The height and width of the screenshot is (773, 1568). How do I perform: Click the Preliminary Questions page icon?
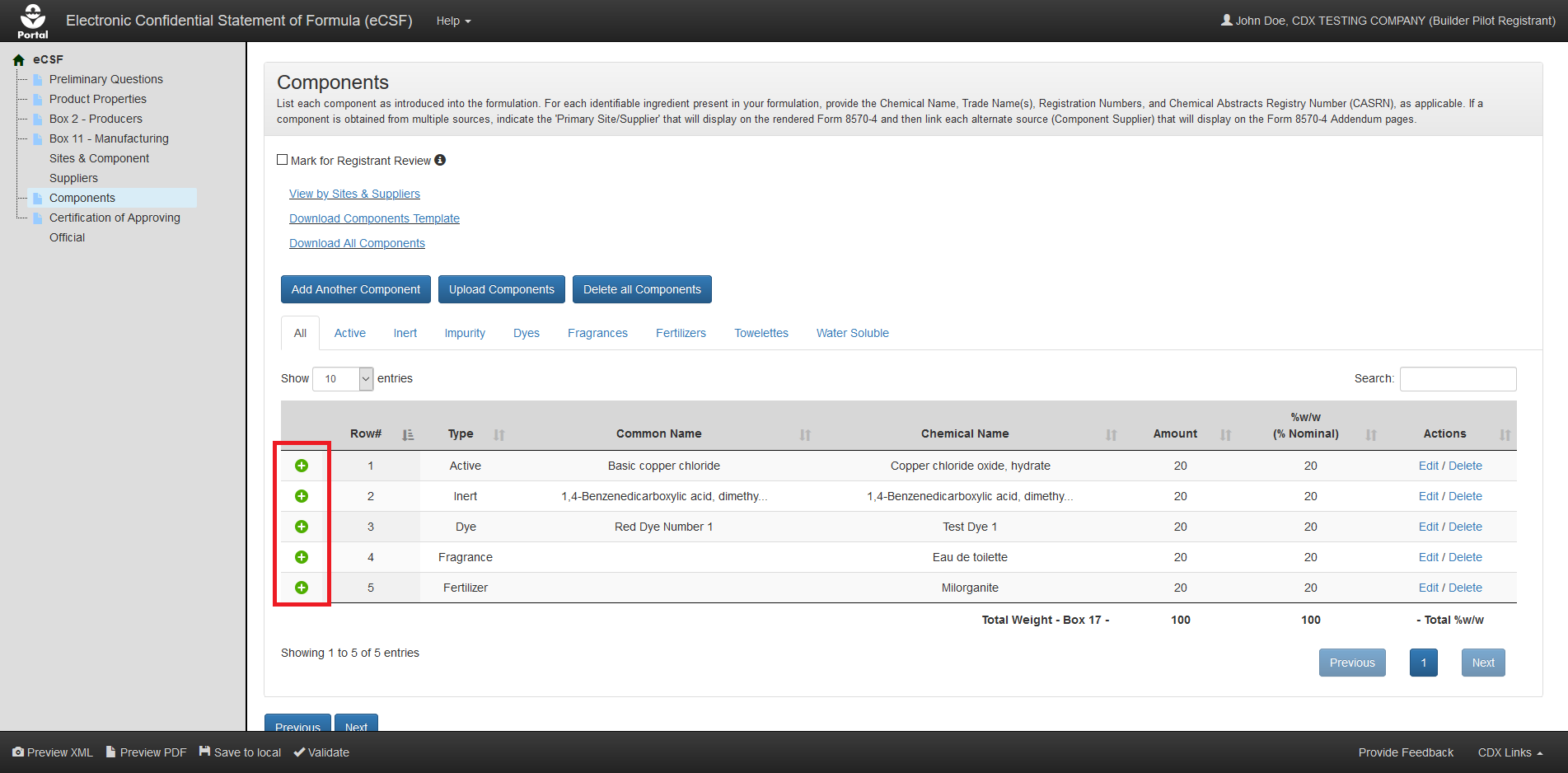click(37, 79)
